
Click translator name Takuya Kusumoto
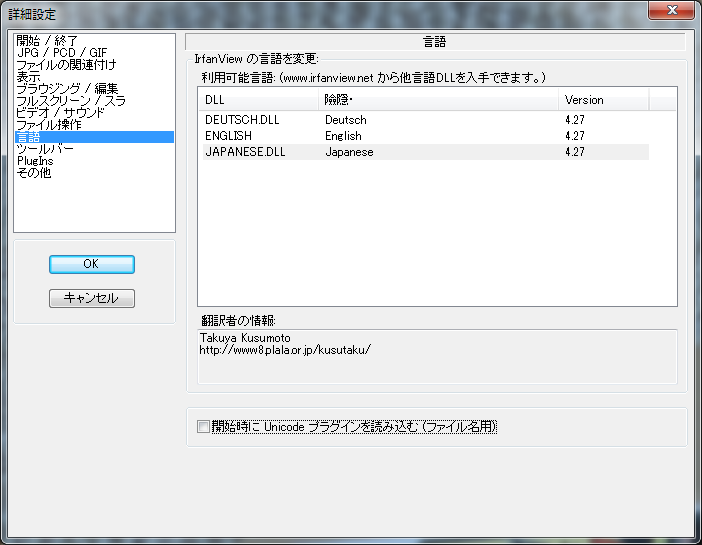[245, 338]
